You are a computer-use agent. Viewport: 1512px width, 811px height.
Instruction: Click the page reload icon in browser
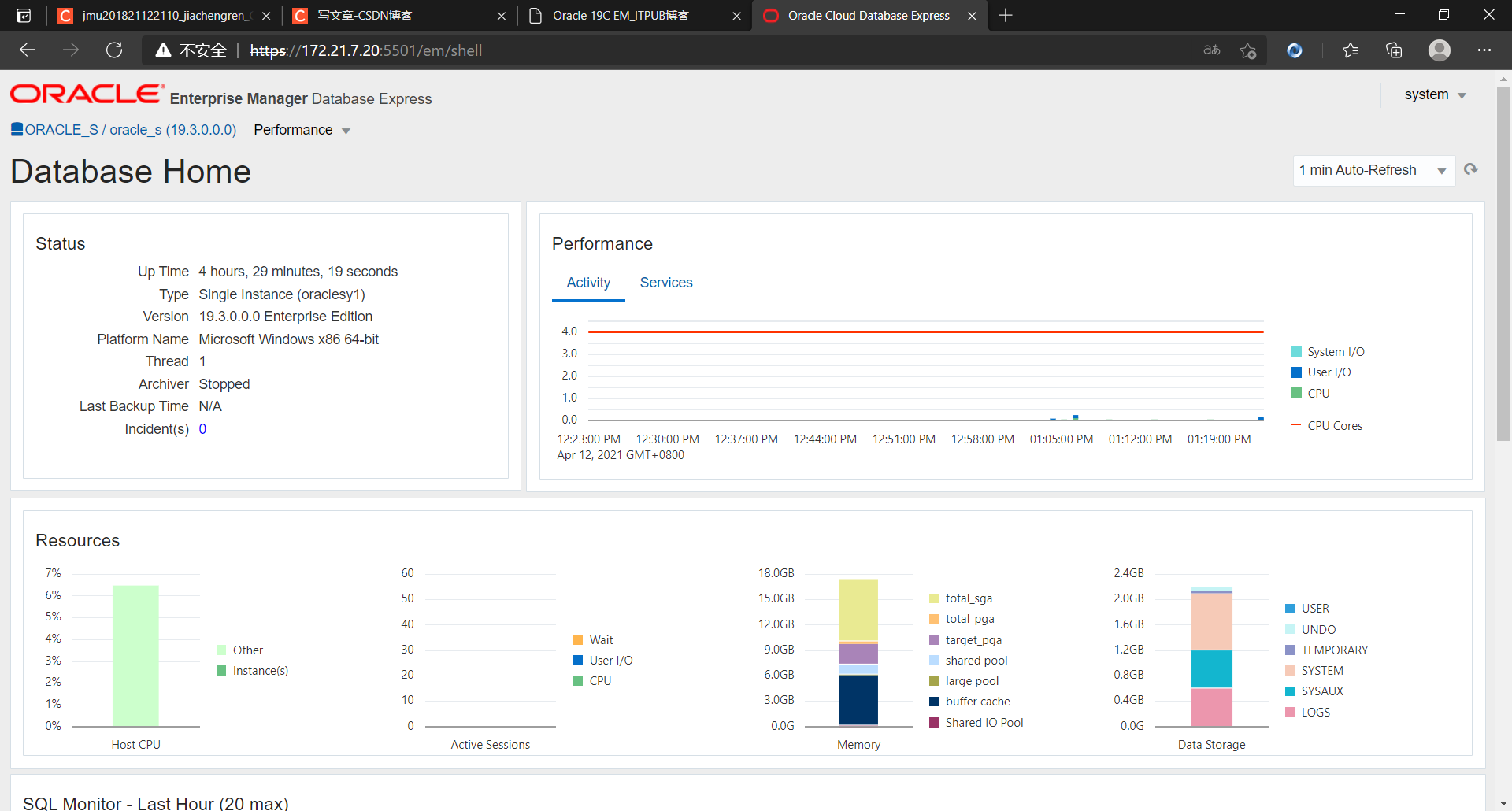coord(114,50)
